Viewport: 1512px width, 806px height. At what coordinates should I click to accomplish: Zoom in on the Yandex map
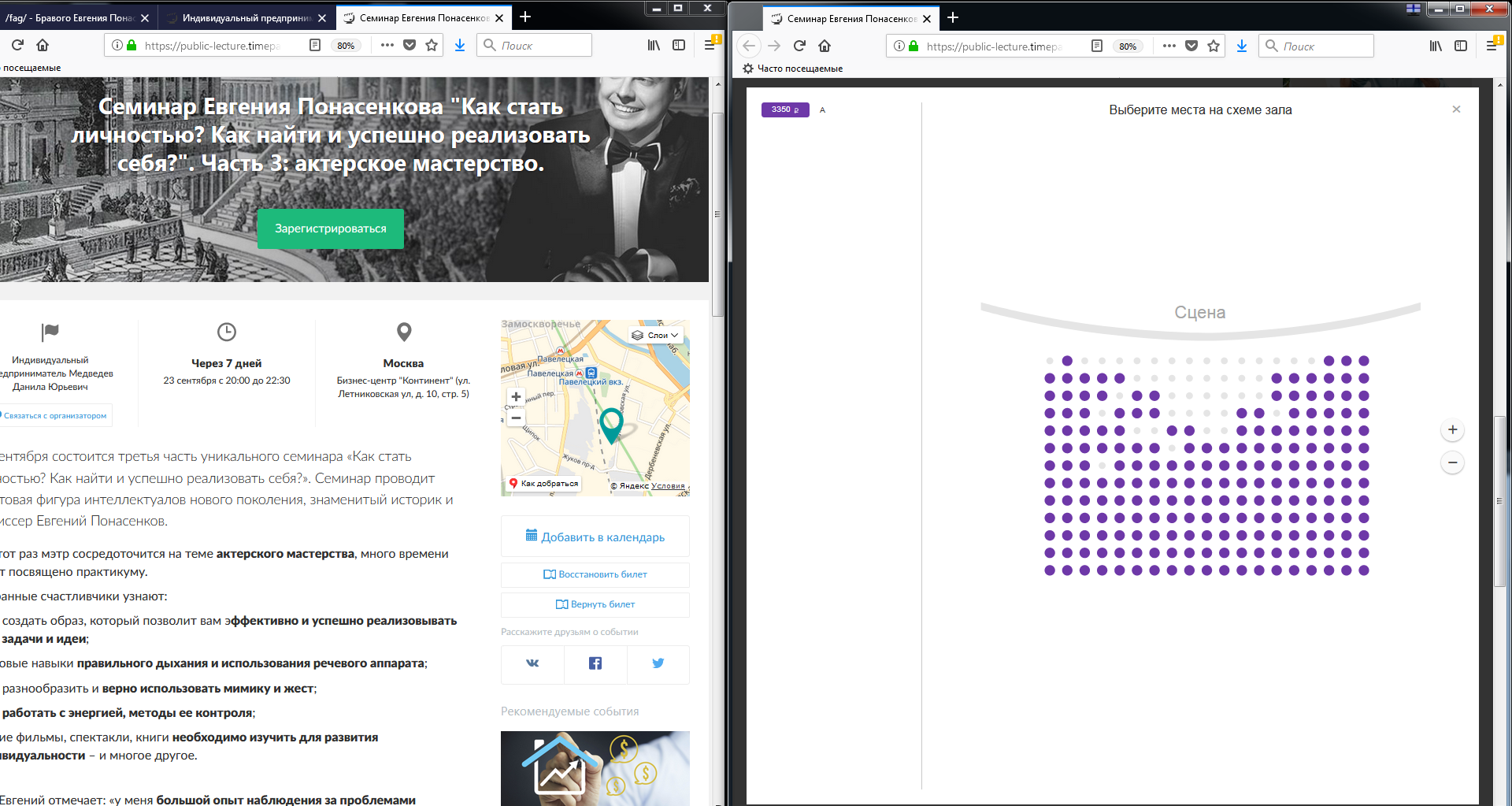(x=516, y=396)
